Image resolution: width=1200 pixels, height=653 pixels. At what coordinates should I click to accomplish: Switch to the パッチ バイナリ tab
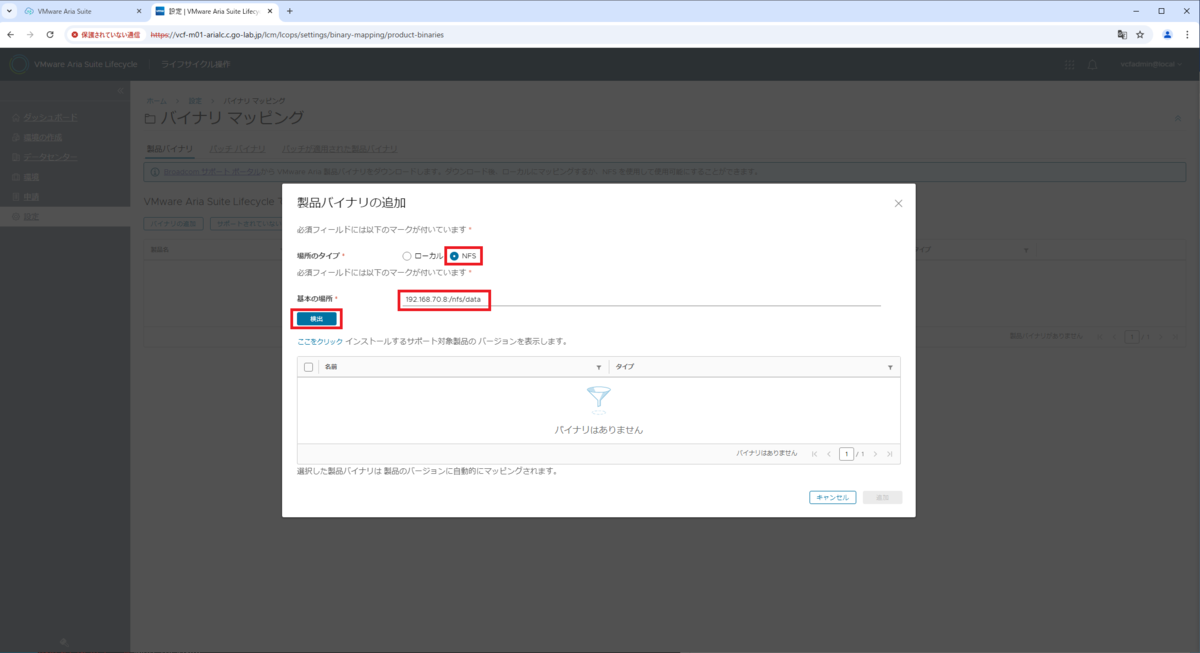pos(238,149)
